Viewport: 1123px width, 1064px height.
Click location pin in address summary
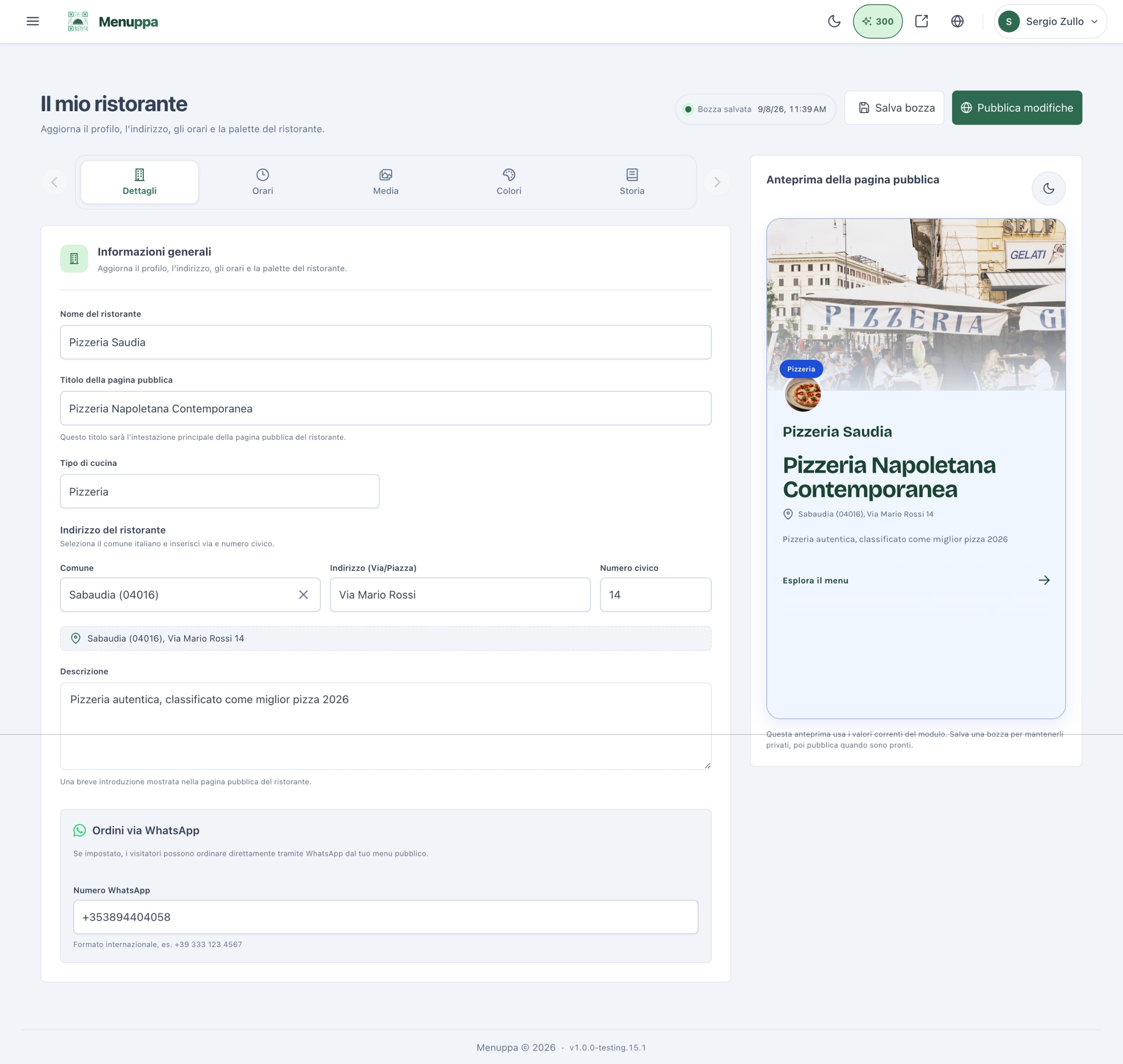75,638
